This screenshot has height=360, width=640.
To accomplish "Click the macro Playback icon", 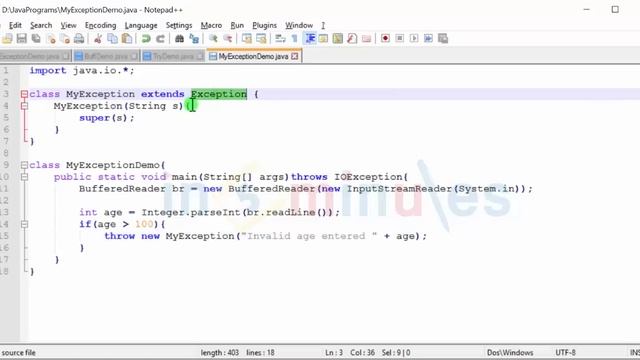I will 414,39.
